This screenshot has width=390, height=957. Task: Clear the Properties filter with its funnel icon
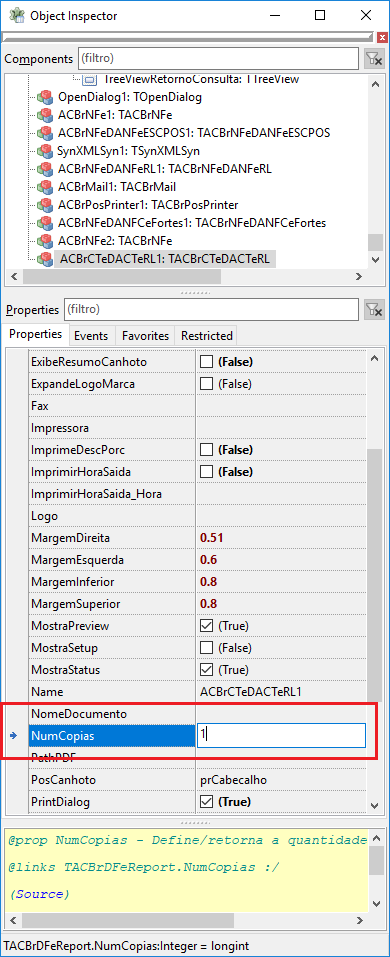[374, 309]
